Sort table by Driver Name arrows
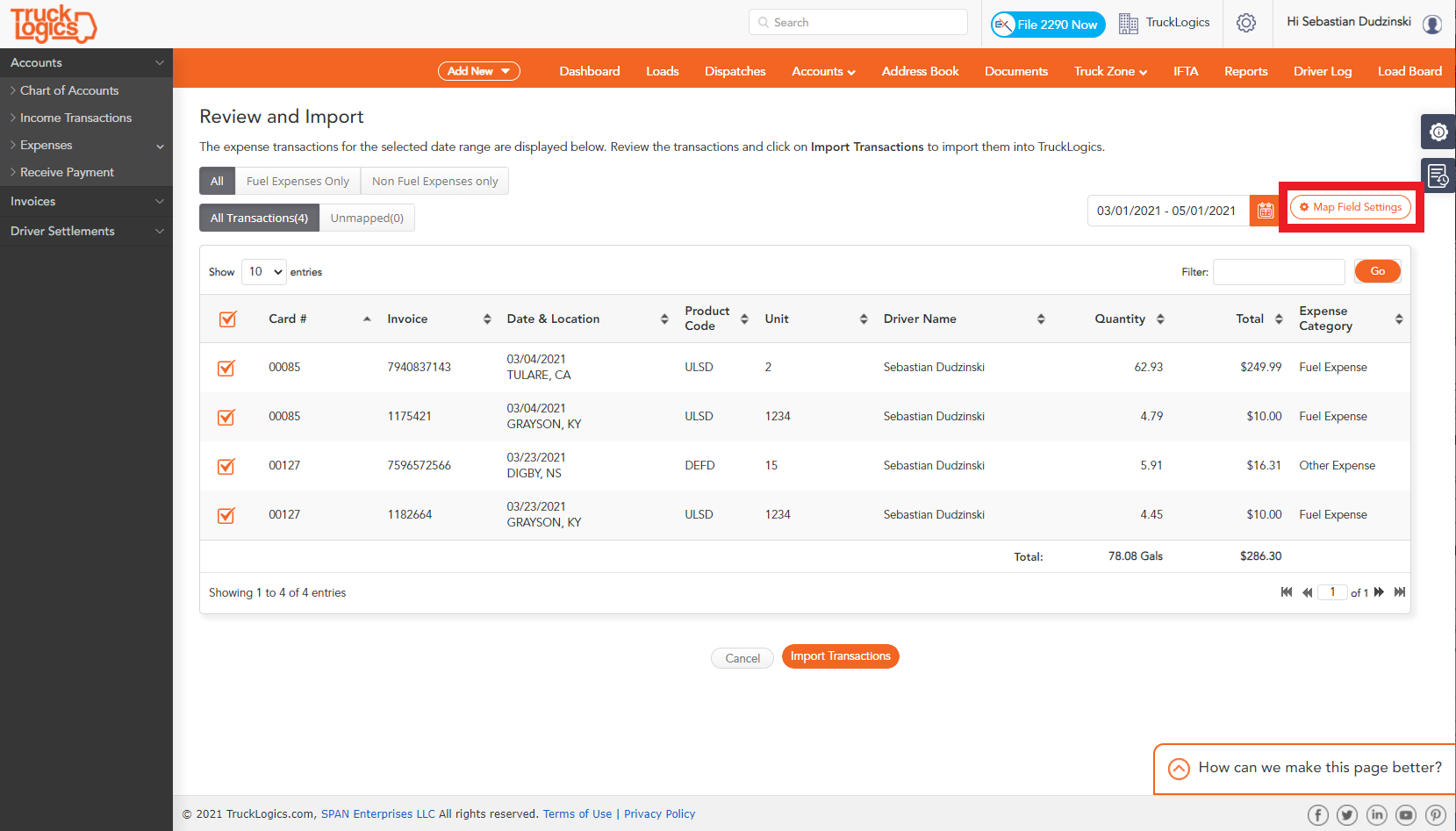Viewport: 1456px width, 831px height. pos(1041,319)
